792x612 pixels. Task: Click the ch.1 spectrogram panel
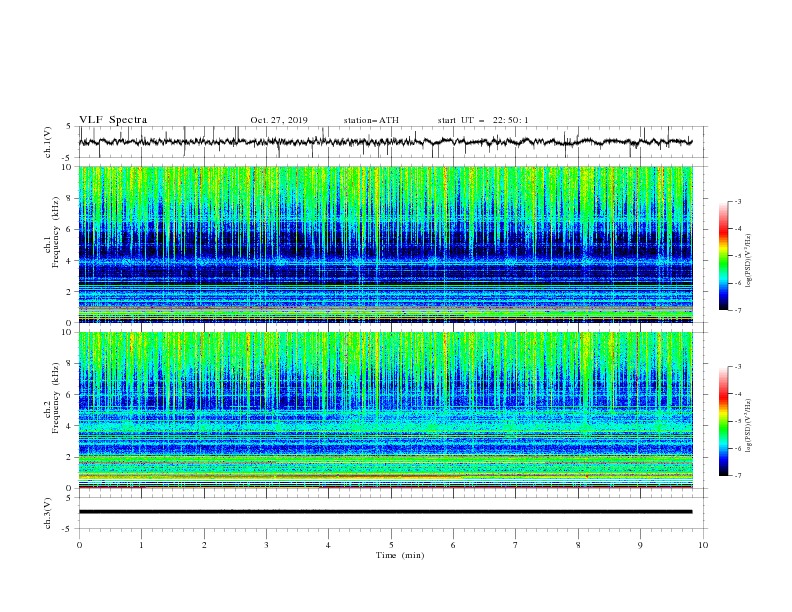[385, 244]
